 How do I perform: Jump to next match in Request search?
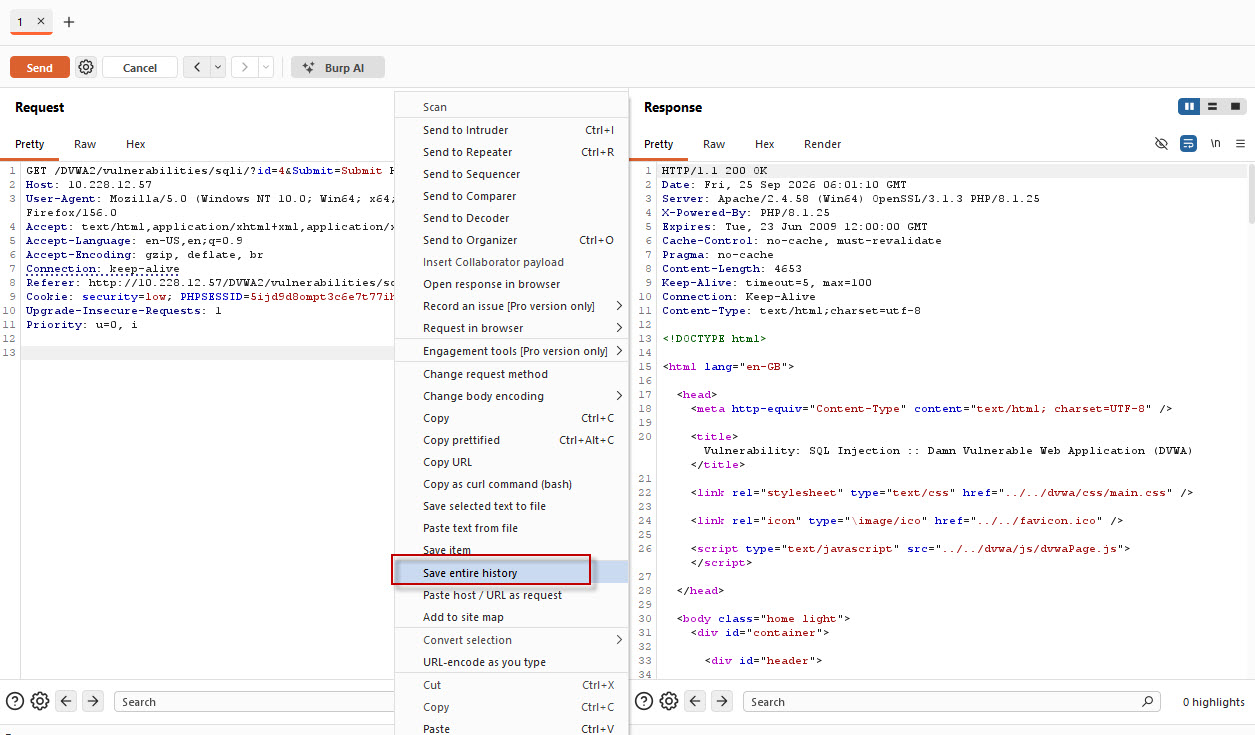coord(93,701)
